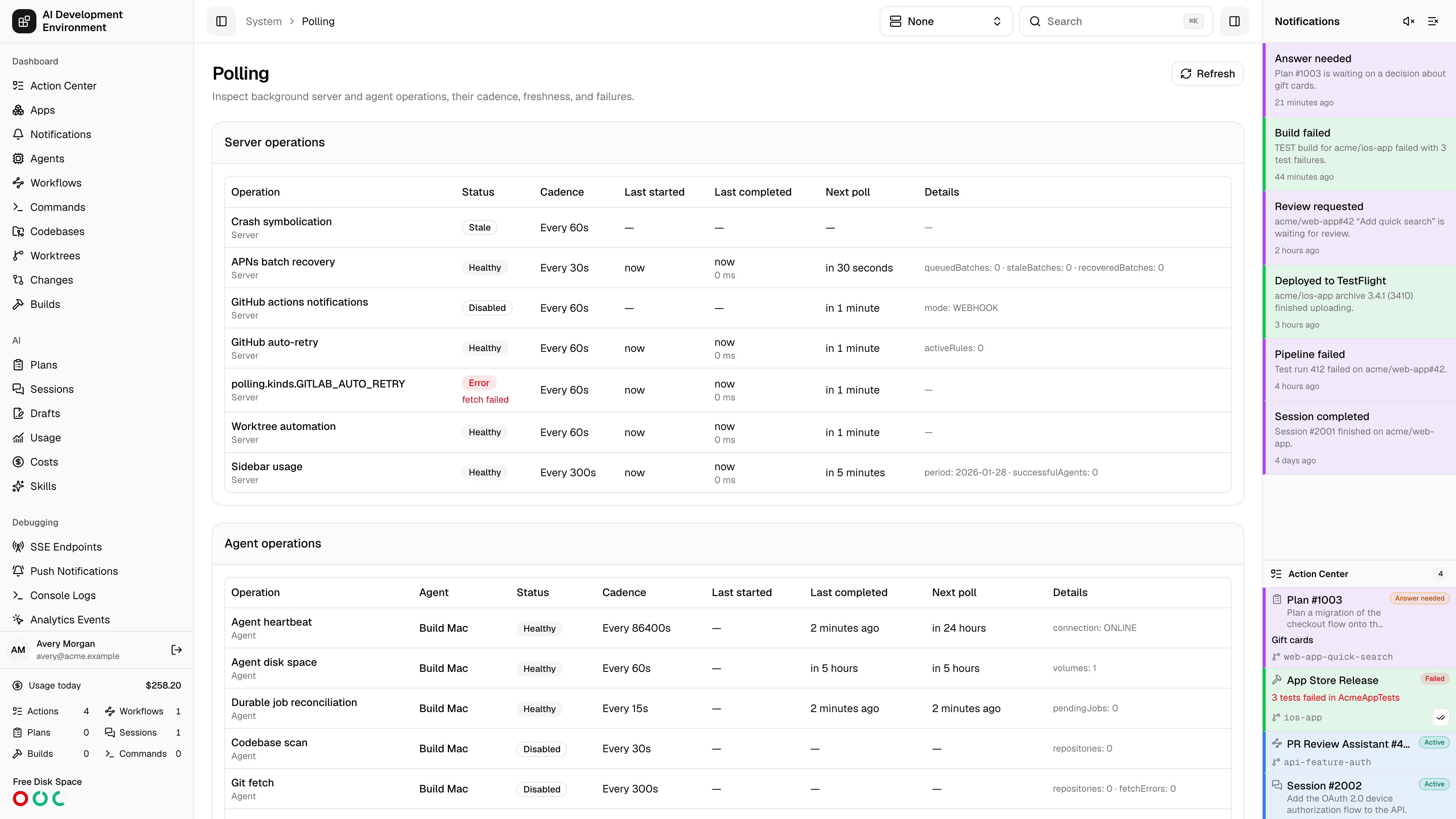The height and width of the screenshot is (819, 1456).
Task: Click the Skills sparkle icon in sidebar
Action: (x=18, y=486)
